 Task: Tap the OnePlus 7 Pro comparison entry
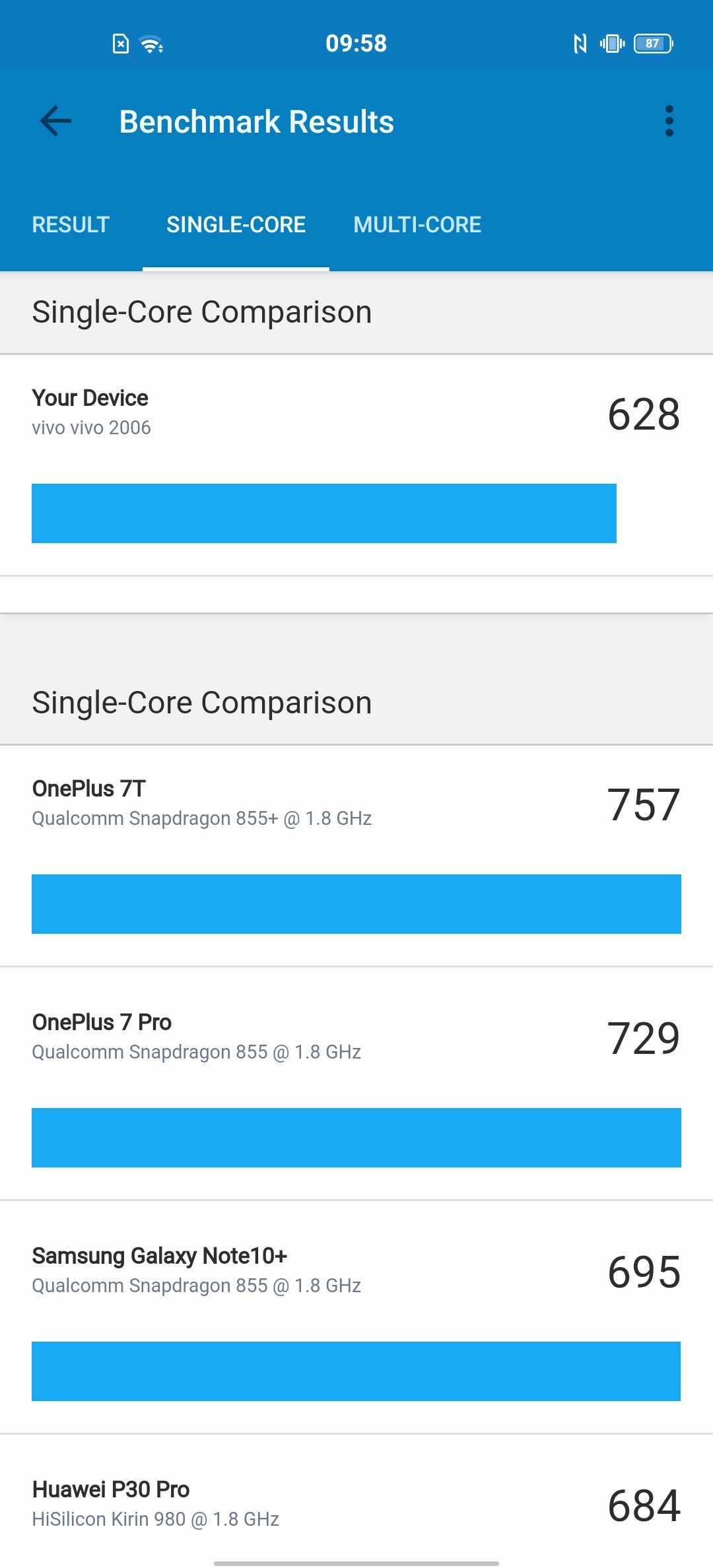point(356,1084)
